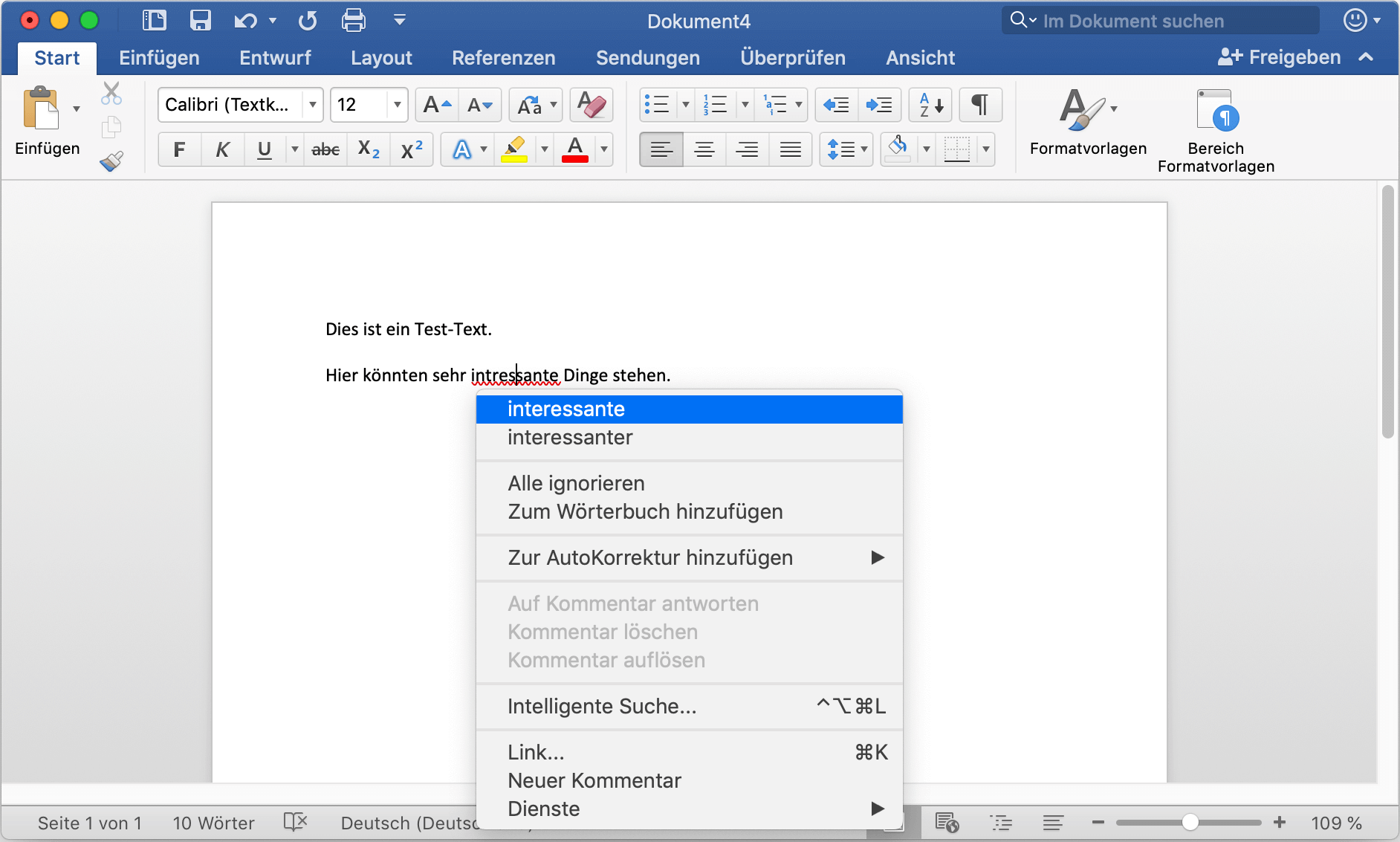Open the print icon in quick access toolbar
This screenshot has width=1400, height=842.
coord(354,20)
